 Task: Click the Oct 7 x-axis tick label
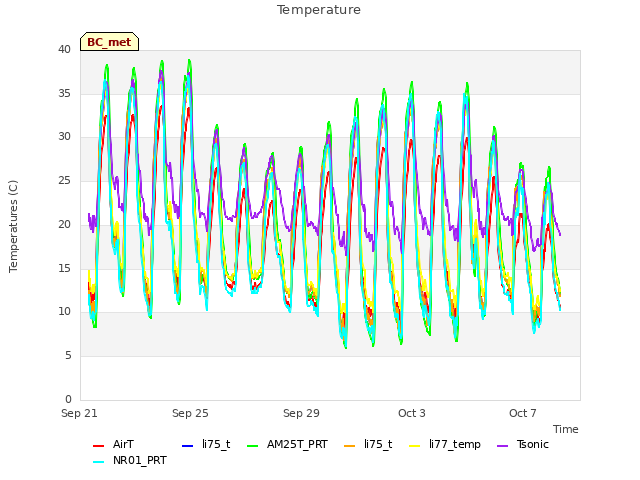pyautogui.click(x=523, y=413)
